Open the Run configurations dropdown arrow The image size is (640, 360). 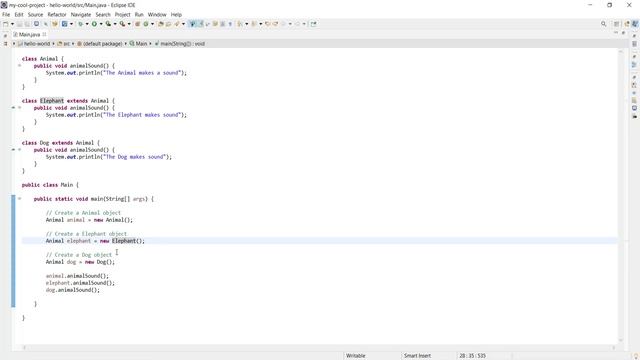pyautogui.click(x=101, y=24)
